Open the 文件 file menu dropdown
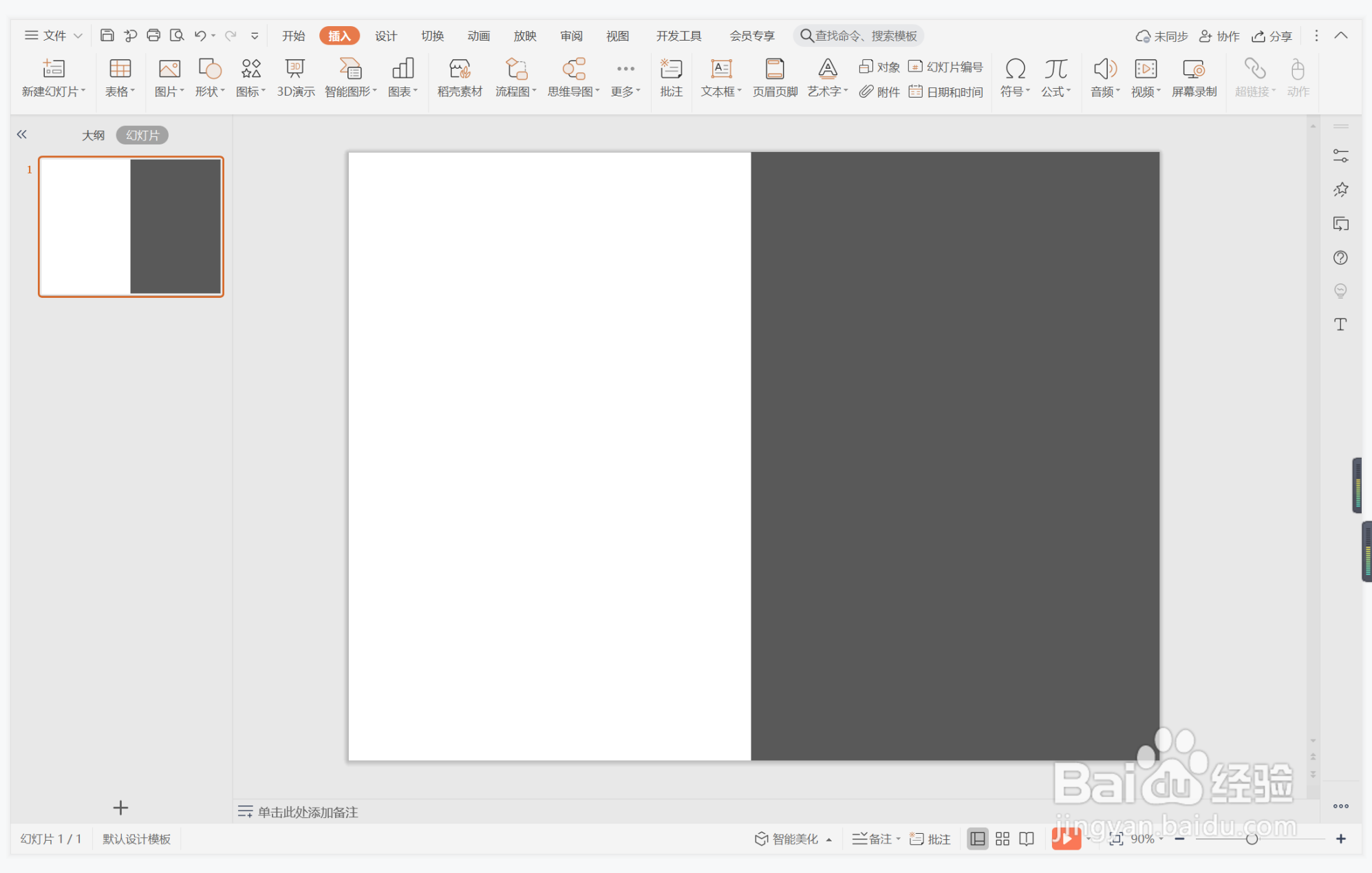The height and width of the screenshot is (873, 1372). click(x=54, y=35)
